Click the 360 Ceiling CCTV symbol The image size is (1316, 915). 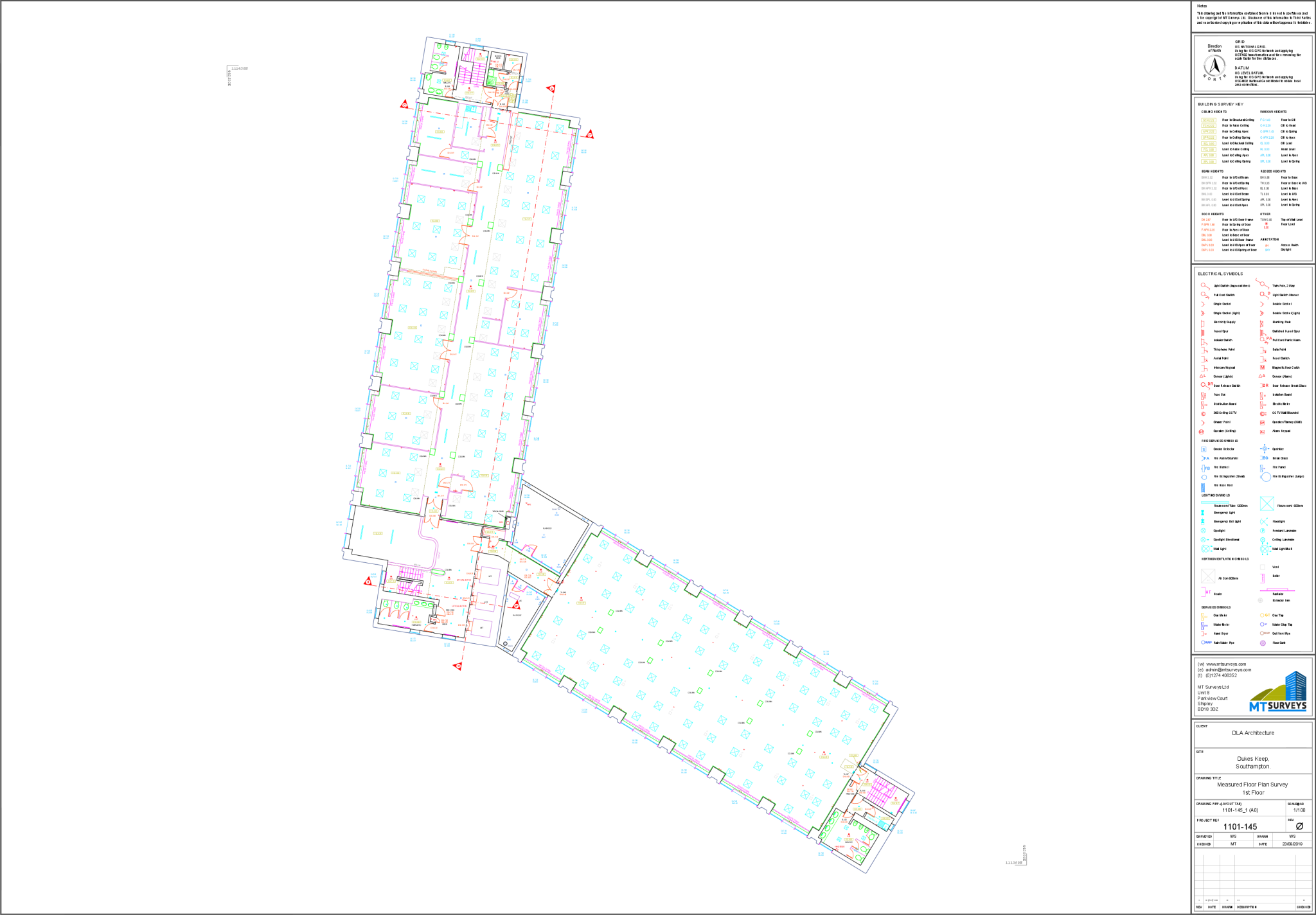click(x=1204, y=413)
